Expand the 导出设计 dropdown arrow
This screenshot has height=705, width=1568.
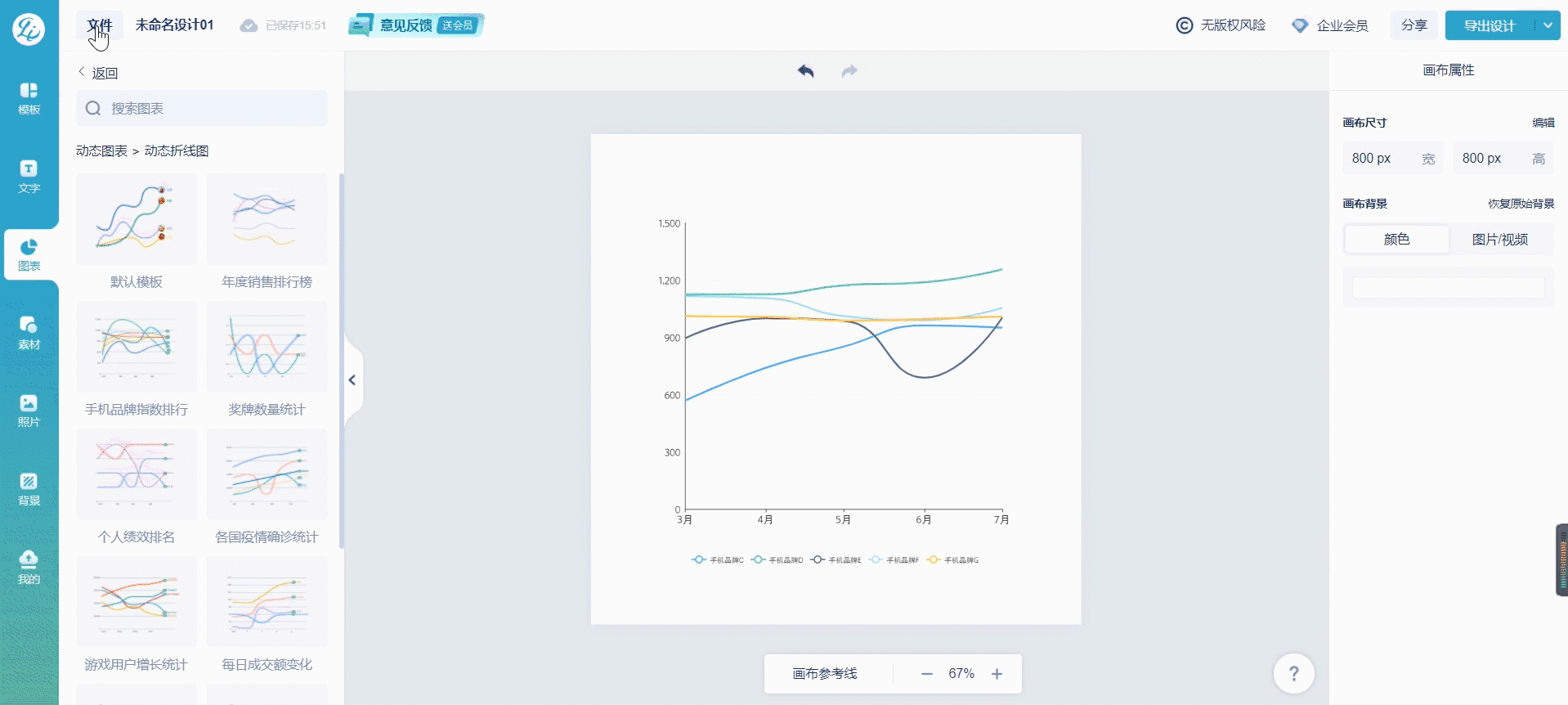tap(1548, 25)
